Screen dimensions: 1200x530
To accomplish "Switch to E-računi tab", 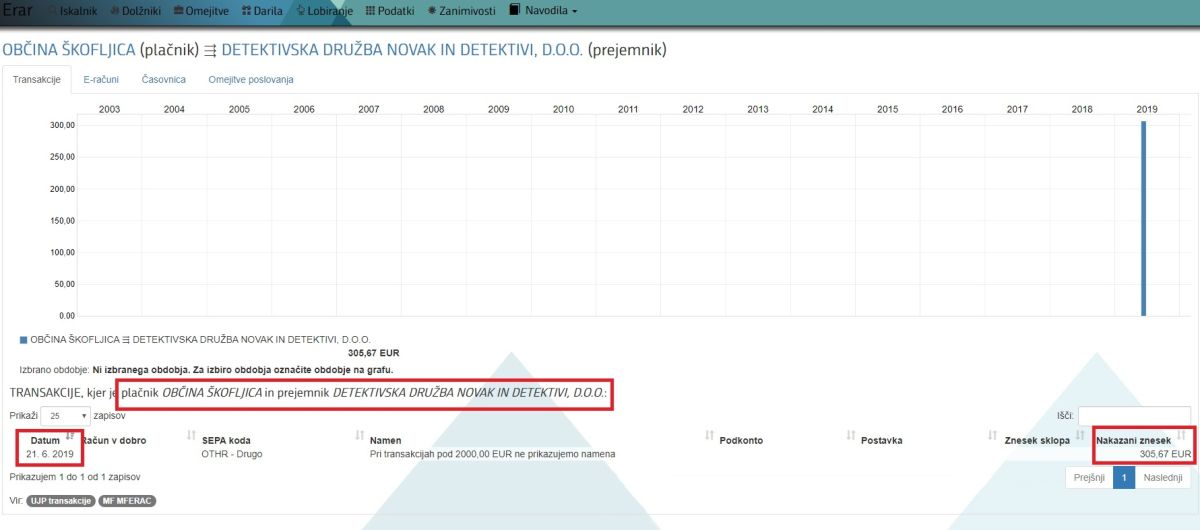I will click(101, 79).
